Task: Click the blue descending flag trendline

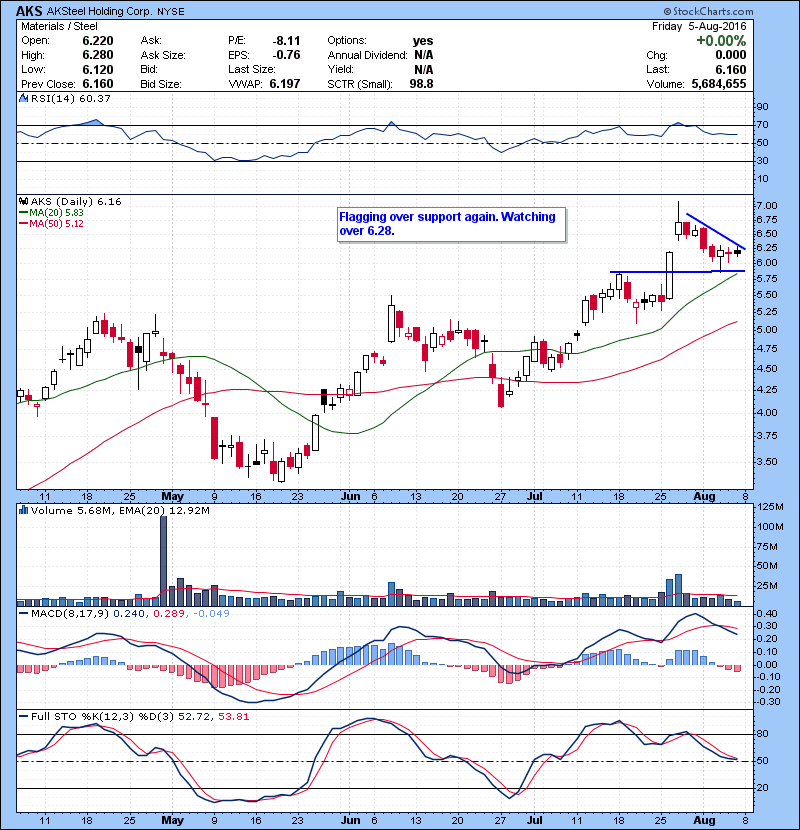Action: [x=716, y=231]
